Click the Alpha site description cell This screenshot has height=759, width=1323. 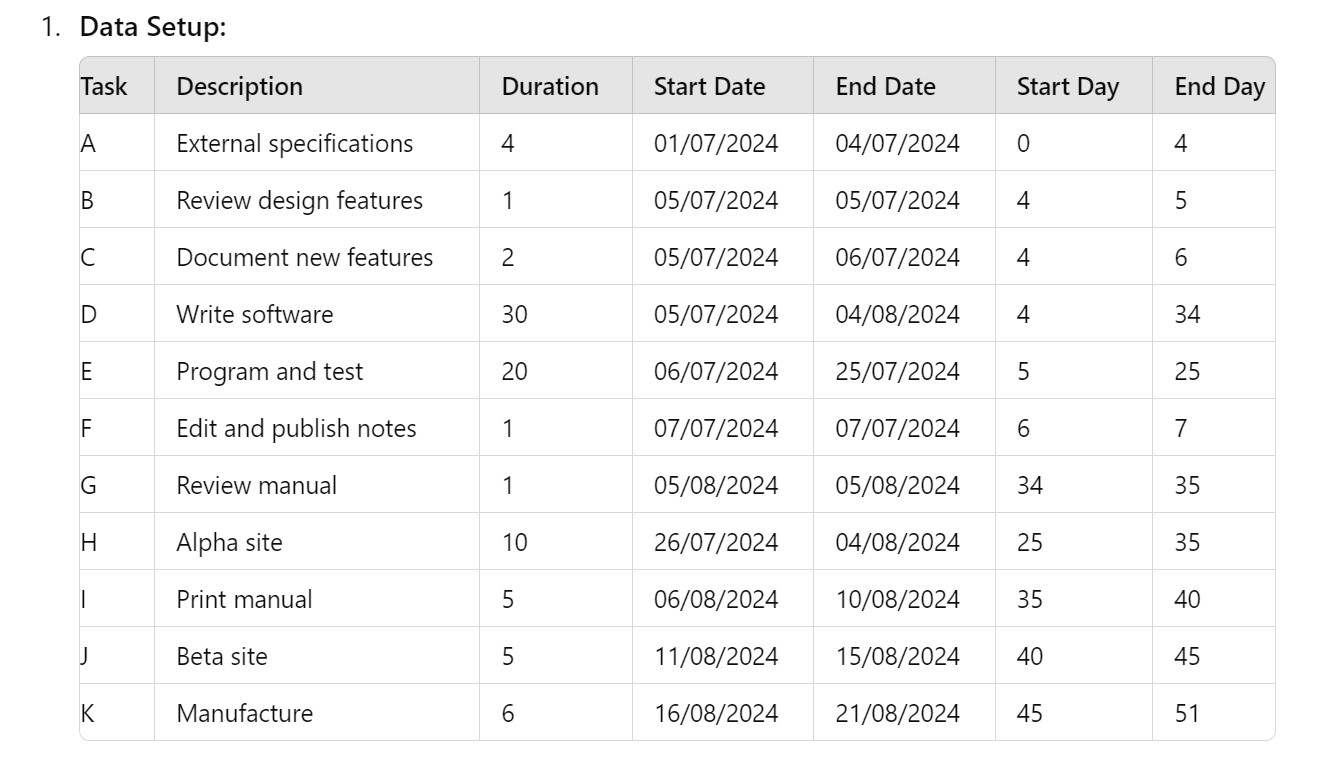point(226,542)
